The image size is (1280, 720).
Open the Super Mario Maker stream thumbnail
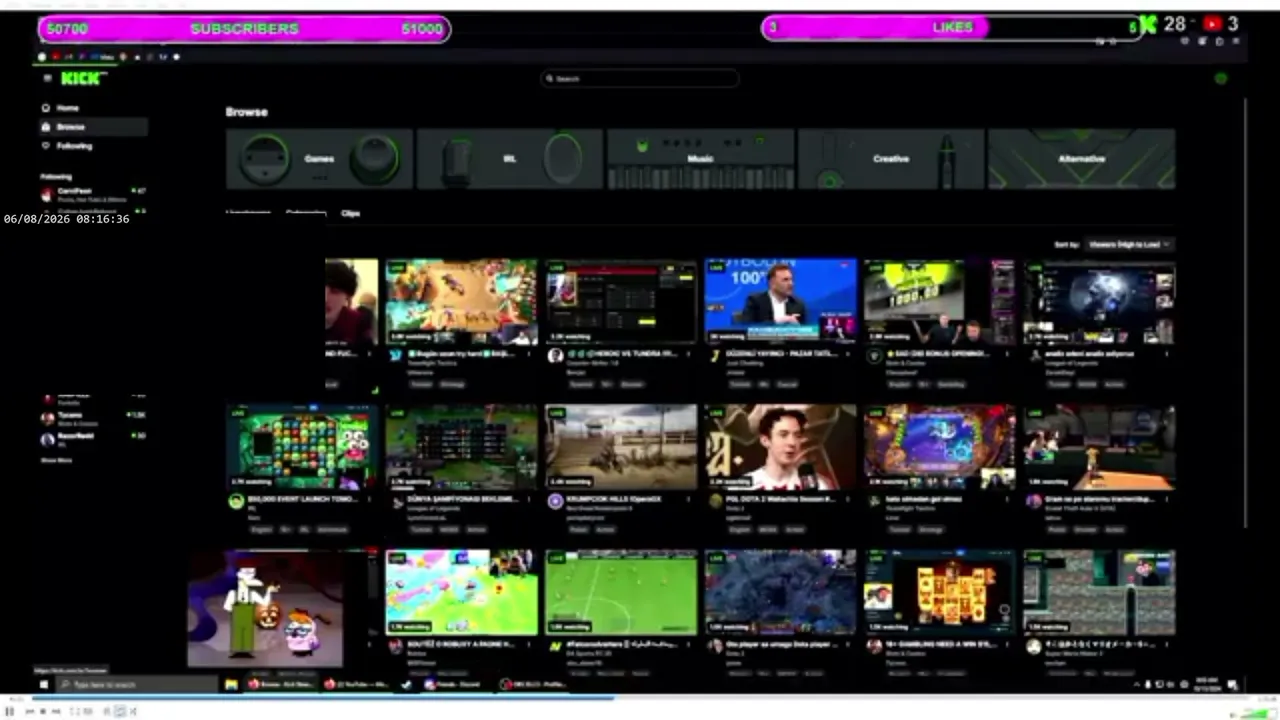1100,592
